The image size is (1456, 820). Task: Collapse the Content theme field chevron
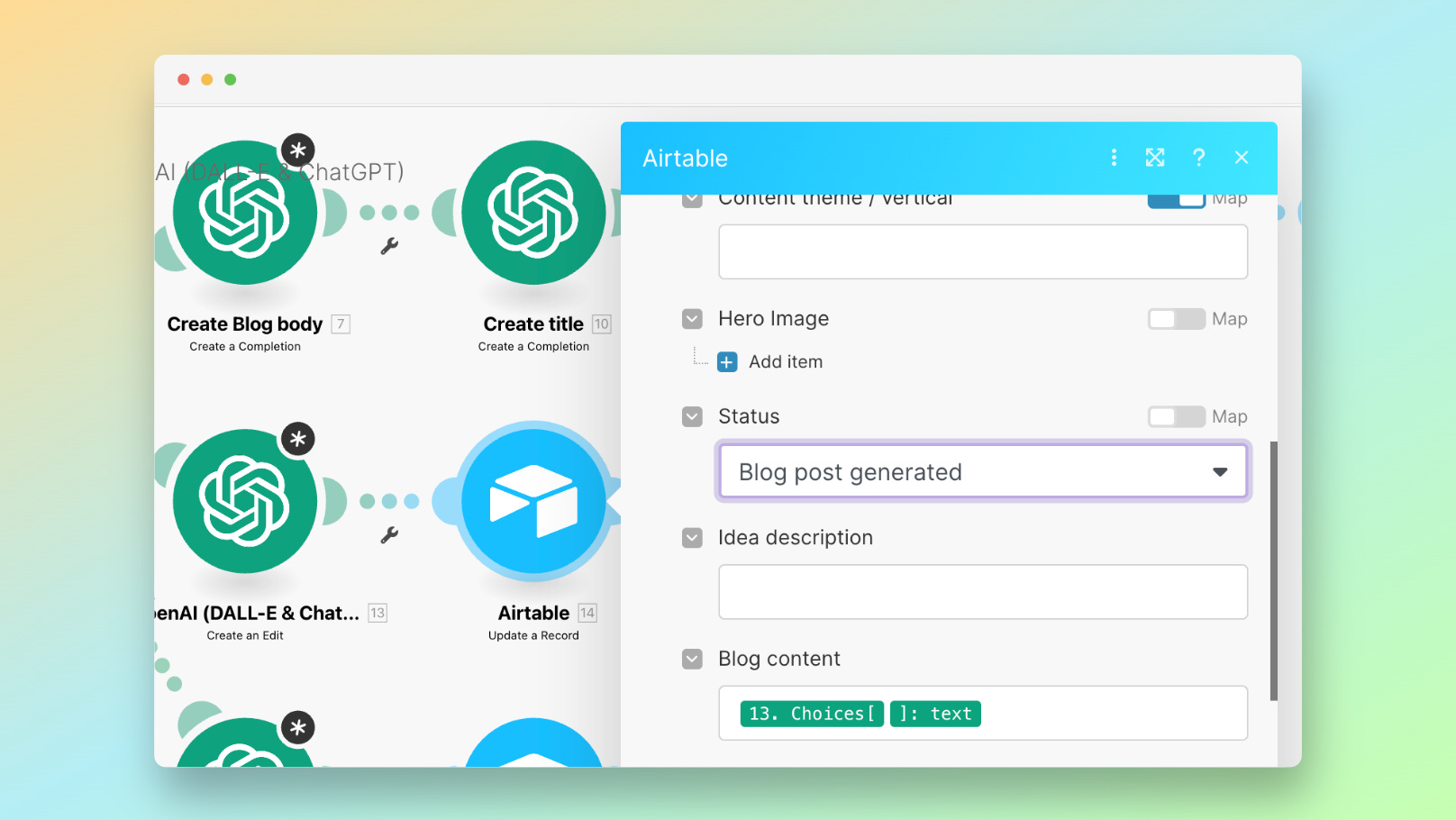point(692,201)
